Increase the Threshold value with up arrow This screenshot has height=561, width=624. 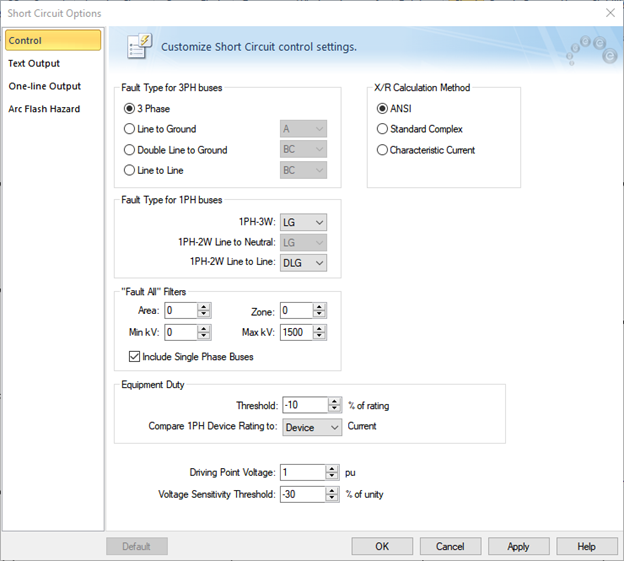335,401
